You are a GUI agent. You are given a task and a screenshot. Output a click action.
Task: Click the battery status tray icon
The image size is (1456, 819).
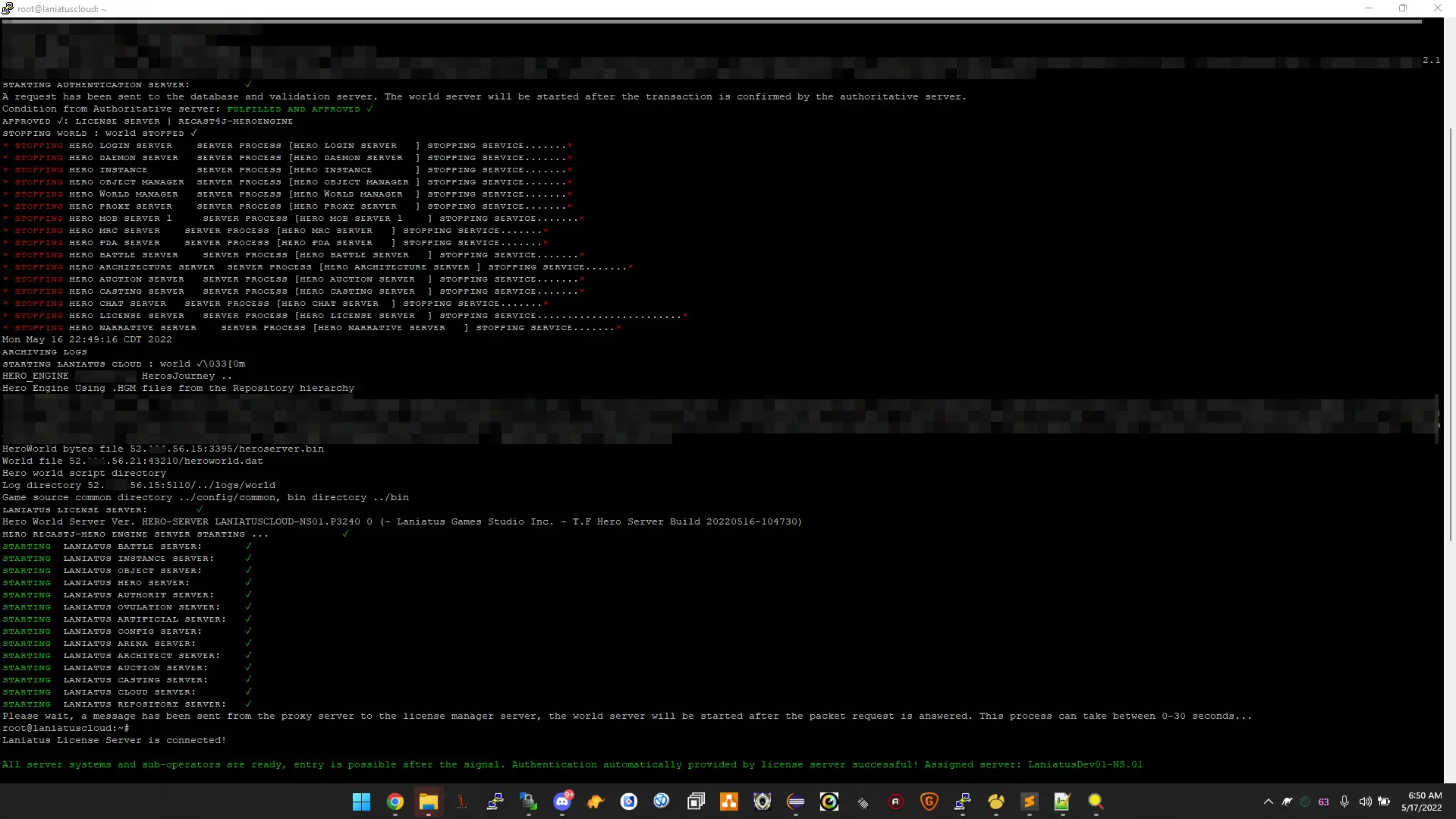[1384, 802]
